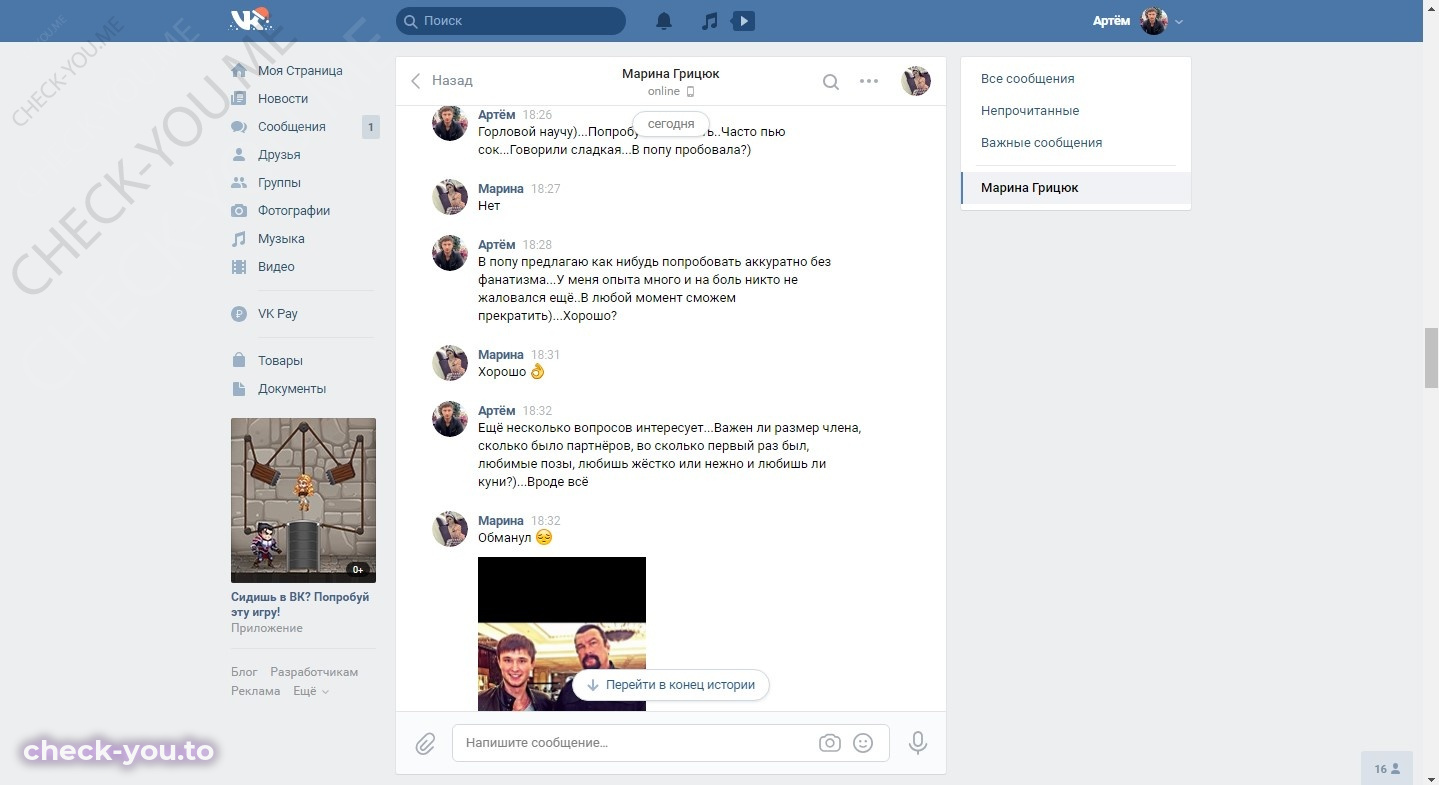Open the Разработчикам footer link

(x=314, y=672)
